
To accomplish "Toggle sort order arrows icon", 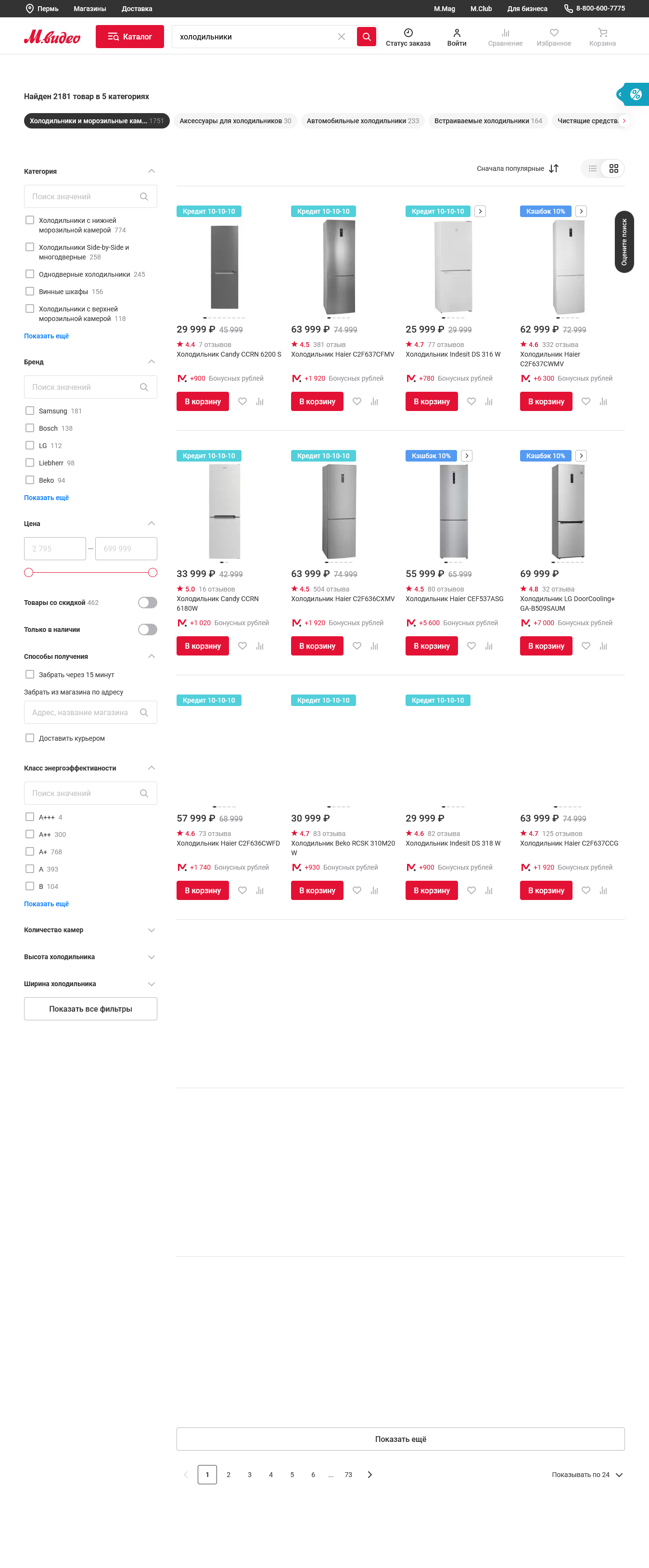I will click(x=554, y=168).
